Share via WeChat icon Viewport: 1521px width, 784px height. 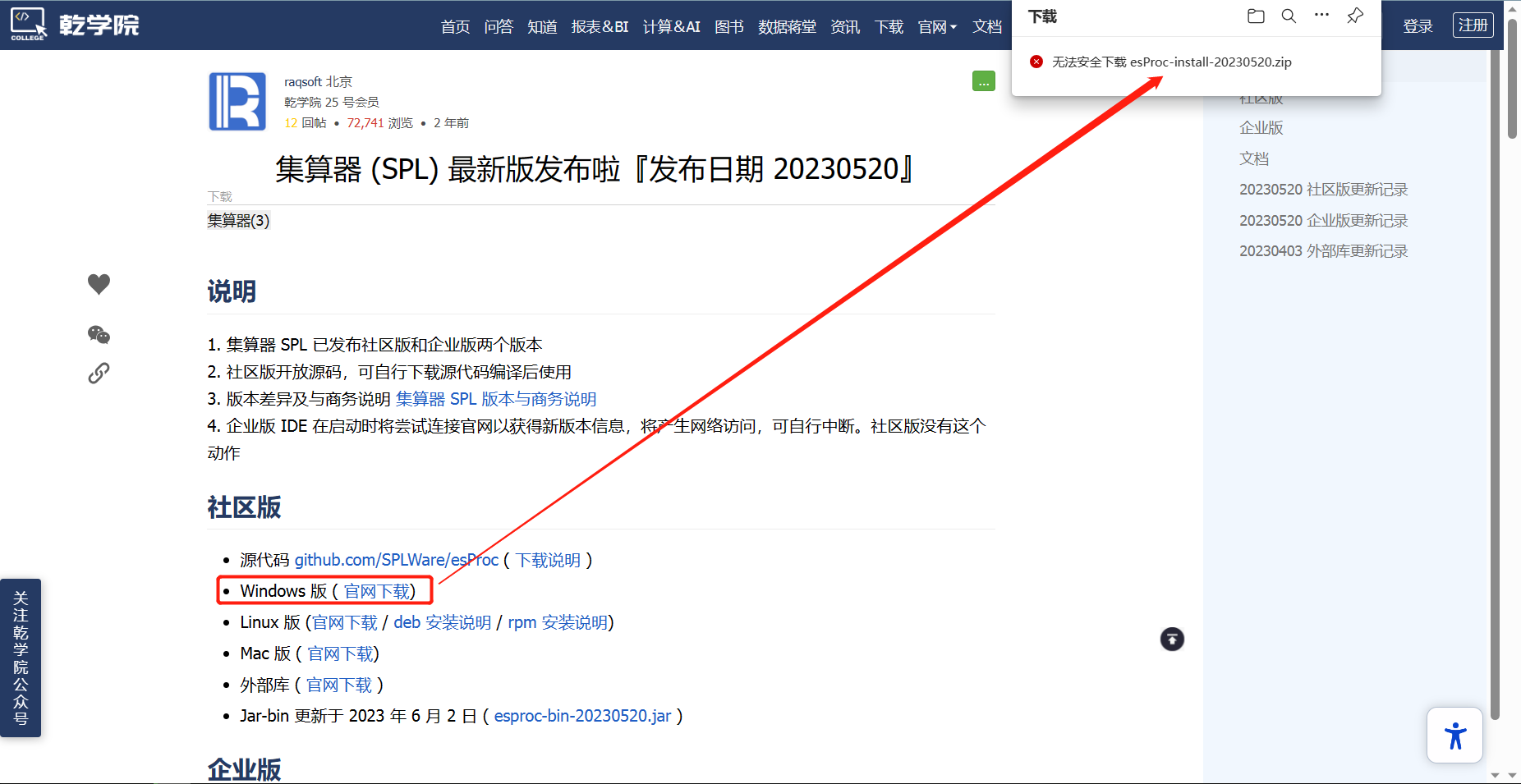(99, 334)
